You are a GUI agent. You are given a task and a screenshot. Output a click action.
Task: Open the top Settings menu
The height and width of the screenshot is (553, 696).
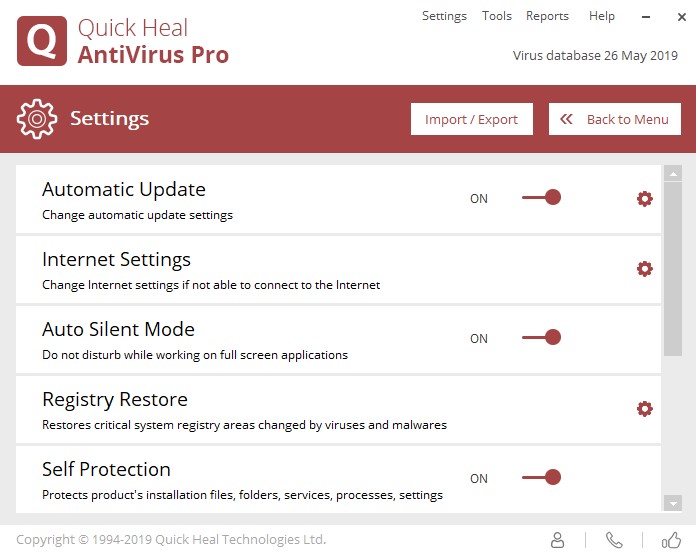coord(444,16)
